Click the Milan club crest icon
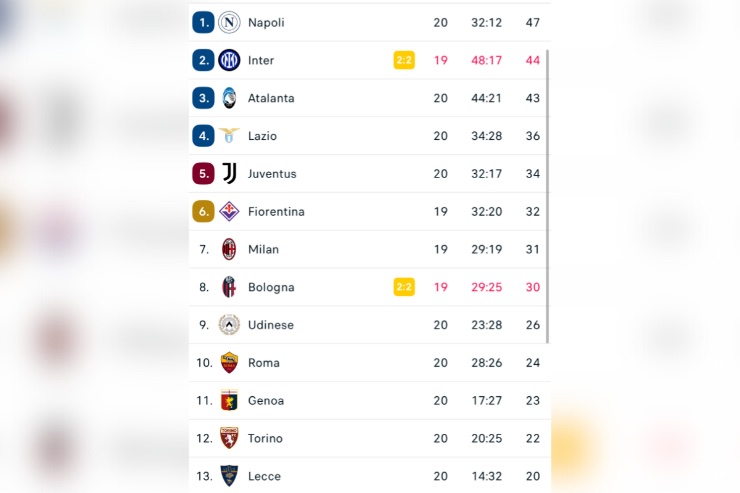This screenshot has height=493, width=740. click(230, 249)
